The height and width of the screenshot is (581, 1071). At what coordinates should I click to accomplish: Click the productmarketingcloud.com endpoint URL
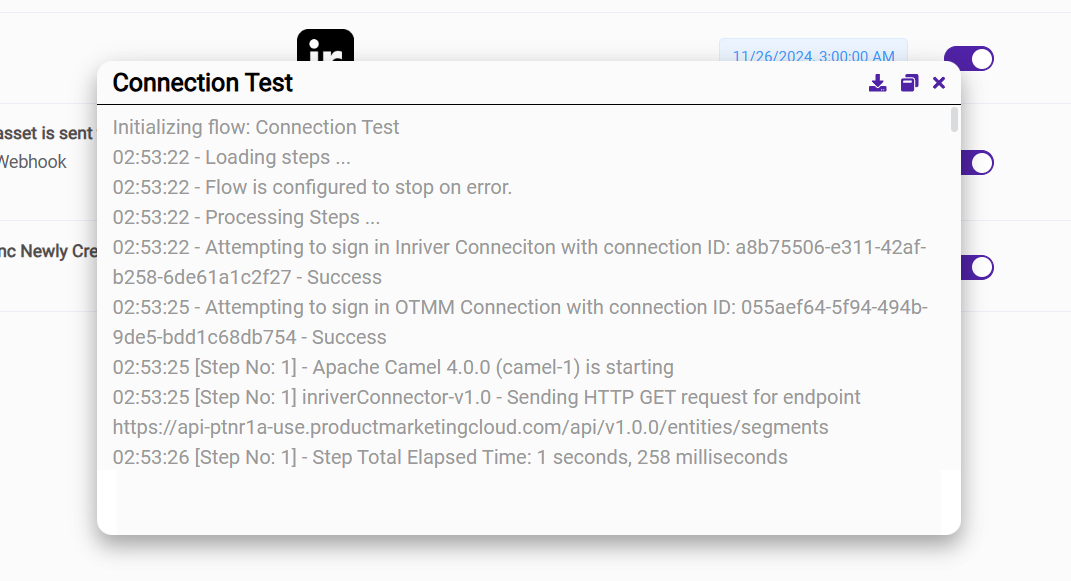(470, 427)
